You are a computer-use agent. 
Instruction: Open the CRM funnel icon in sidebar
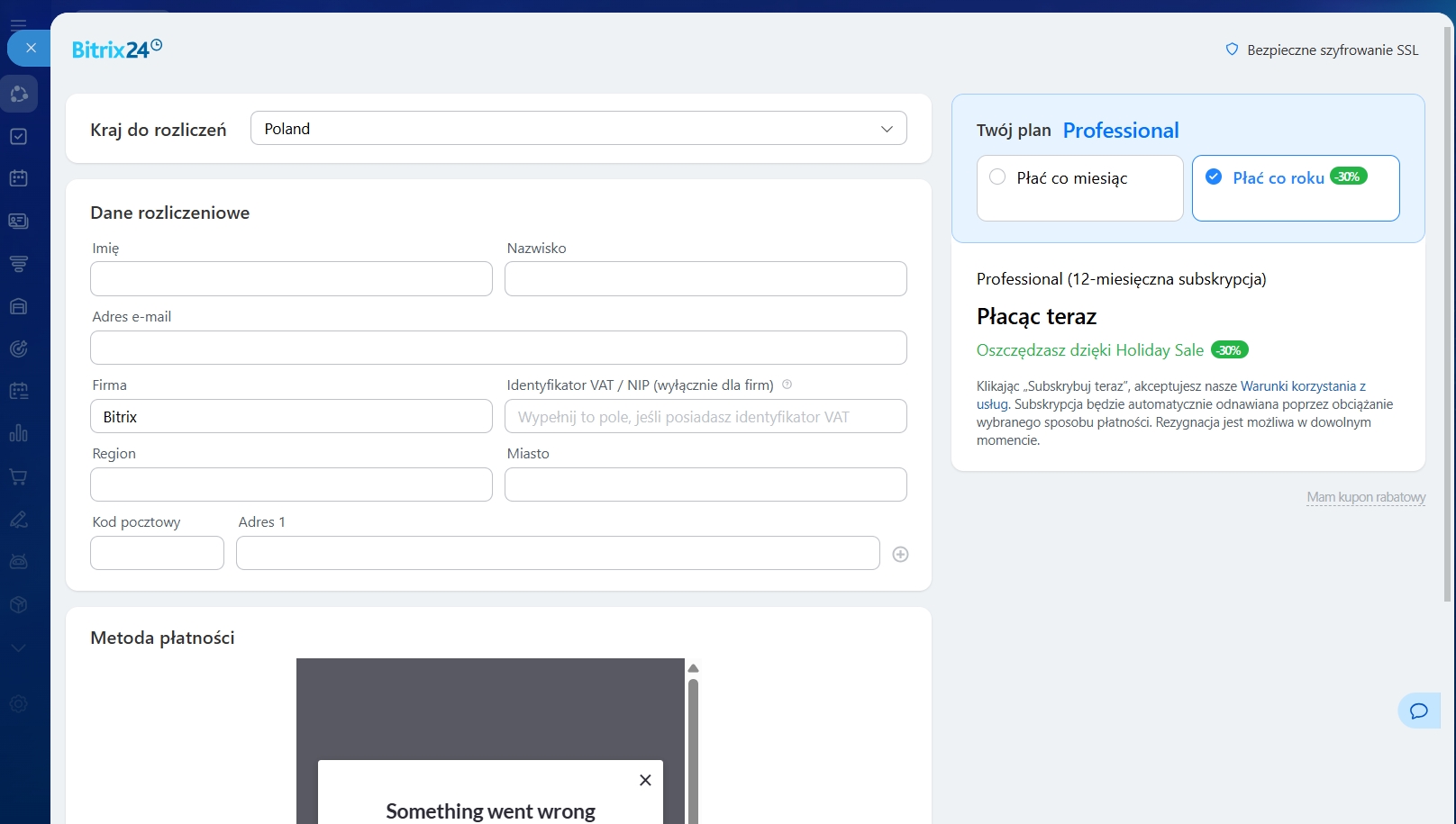18,264
